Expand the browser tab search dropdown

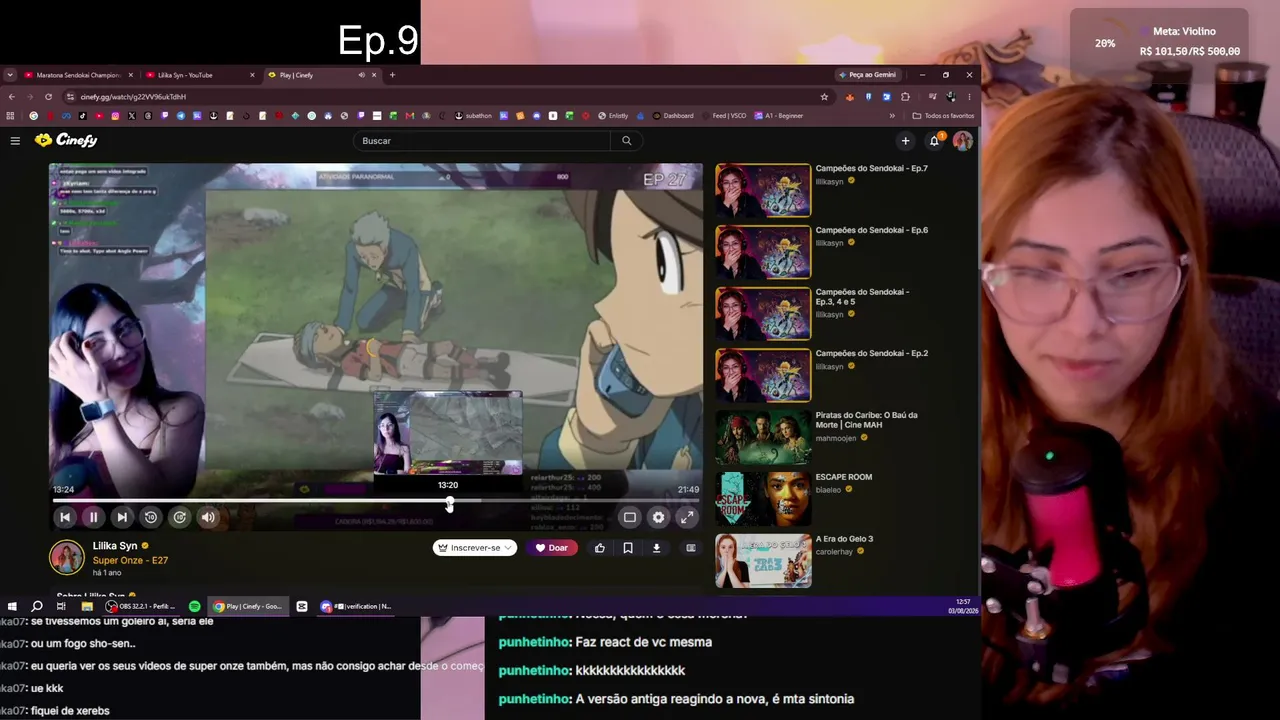(10, 75)
